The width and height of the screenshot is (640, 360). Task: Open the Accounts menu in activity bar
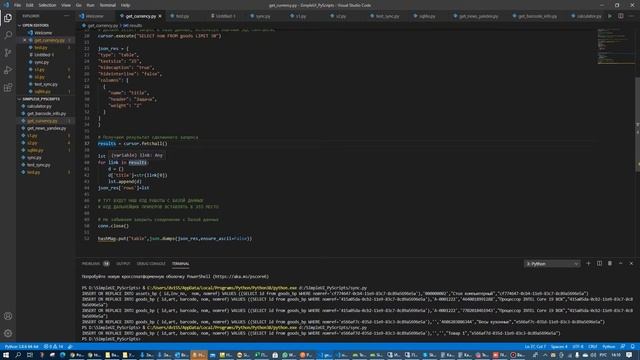(8, 316)
